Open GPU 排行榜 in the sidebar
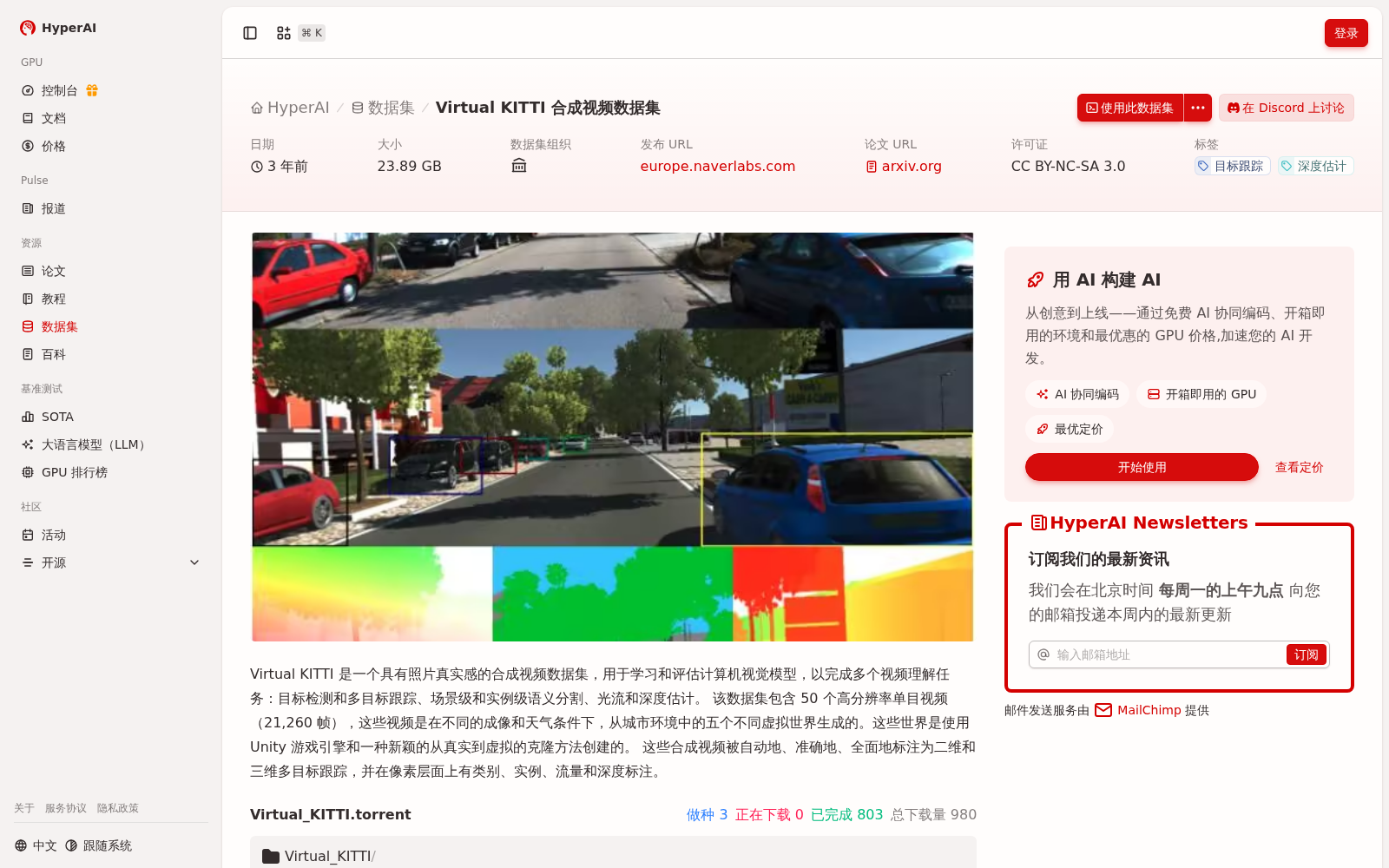1389x868 pixels. click(x=110, y=472)
